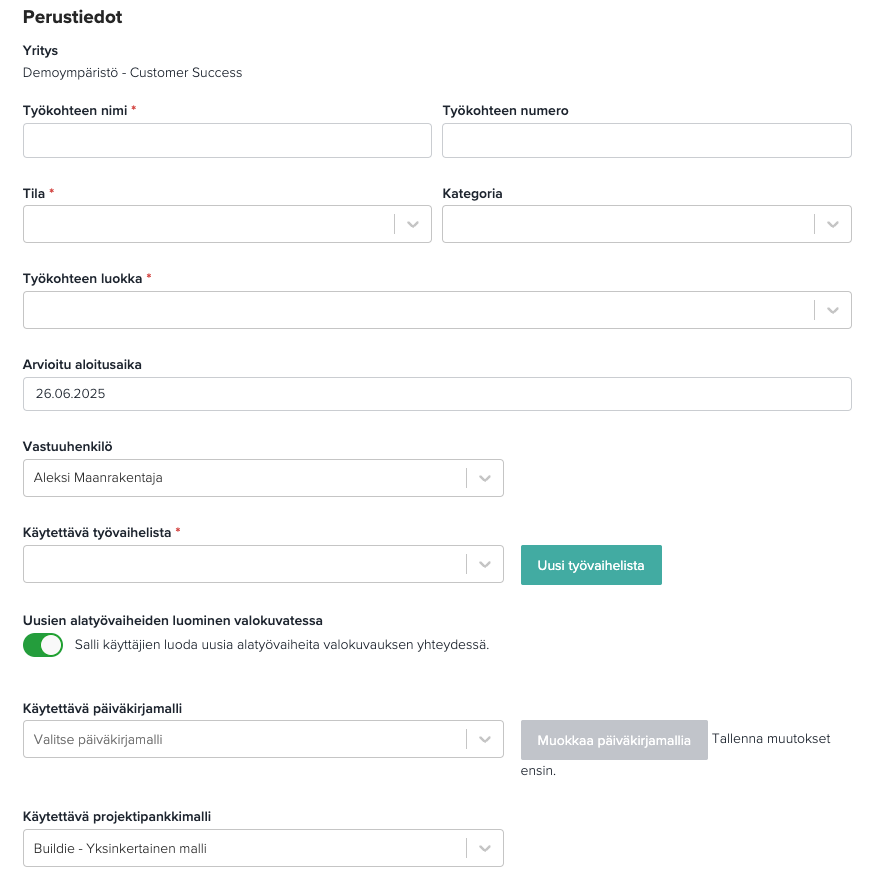The image size is (874, 892).
Task: Open the Kategoria dropdown chevron
Action: point(833,224)
